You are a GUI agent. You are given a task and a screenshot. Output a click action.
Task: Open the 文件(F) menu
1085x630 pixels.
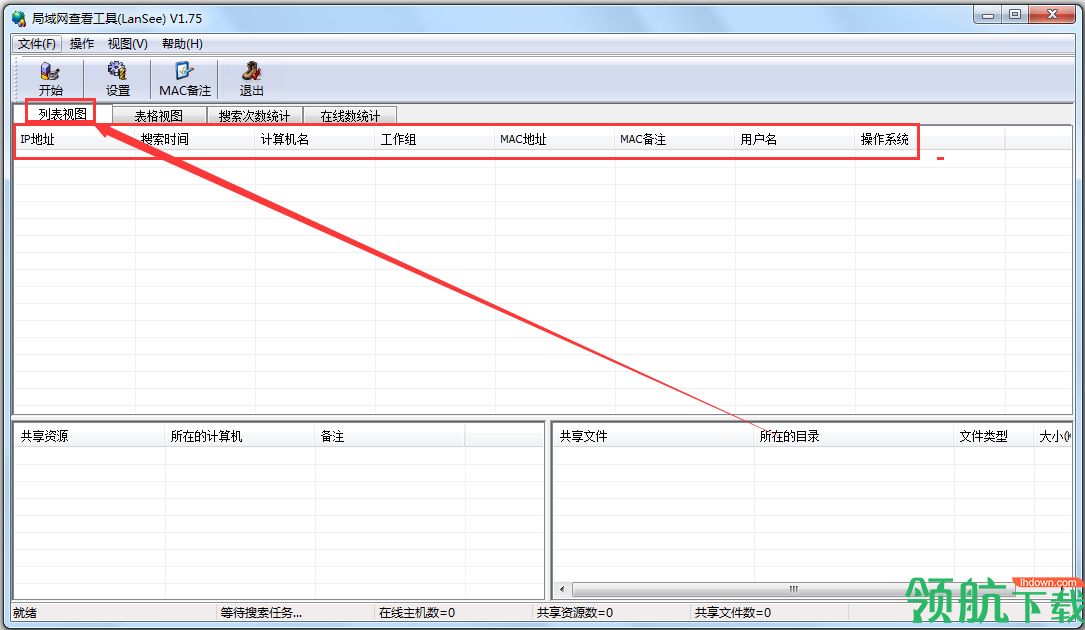(x=37, y=44)
